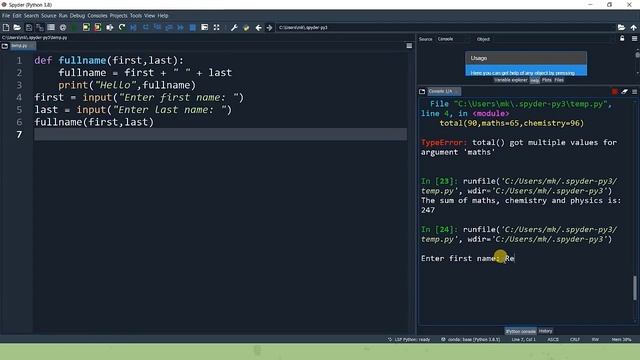Click working directory path field
The height and width of the screenshot is (360, 640).
[x=445, y=27]
